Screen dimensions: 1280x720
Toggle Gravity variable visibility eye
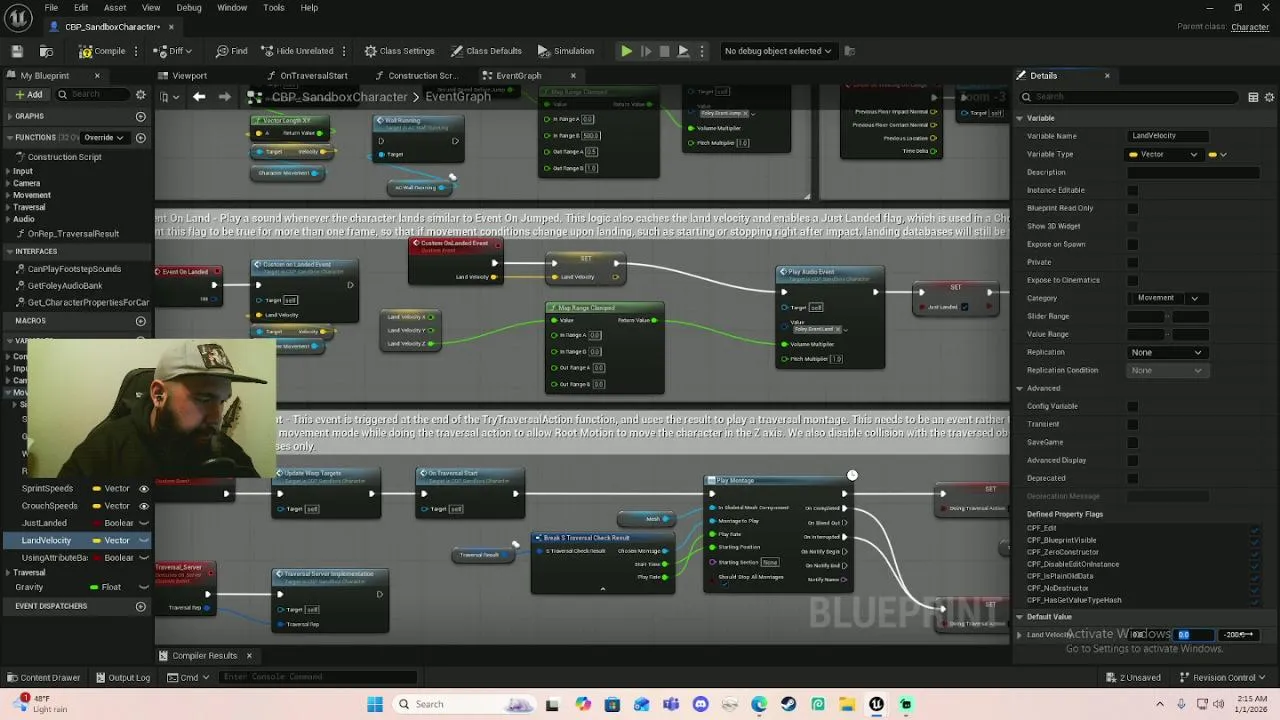143,588
